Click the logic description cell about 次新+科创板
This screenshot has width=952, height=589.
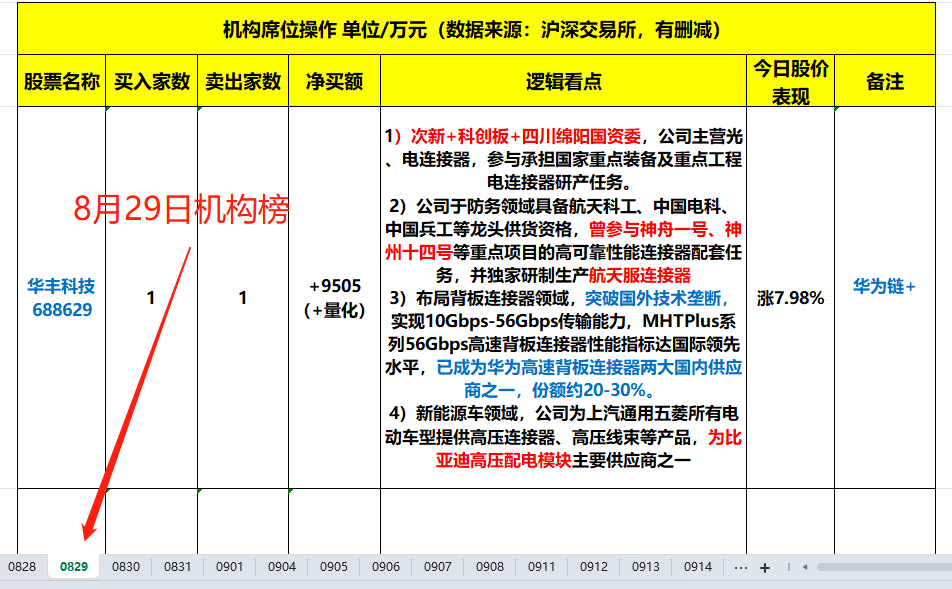[x=563, y=298]
